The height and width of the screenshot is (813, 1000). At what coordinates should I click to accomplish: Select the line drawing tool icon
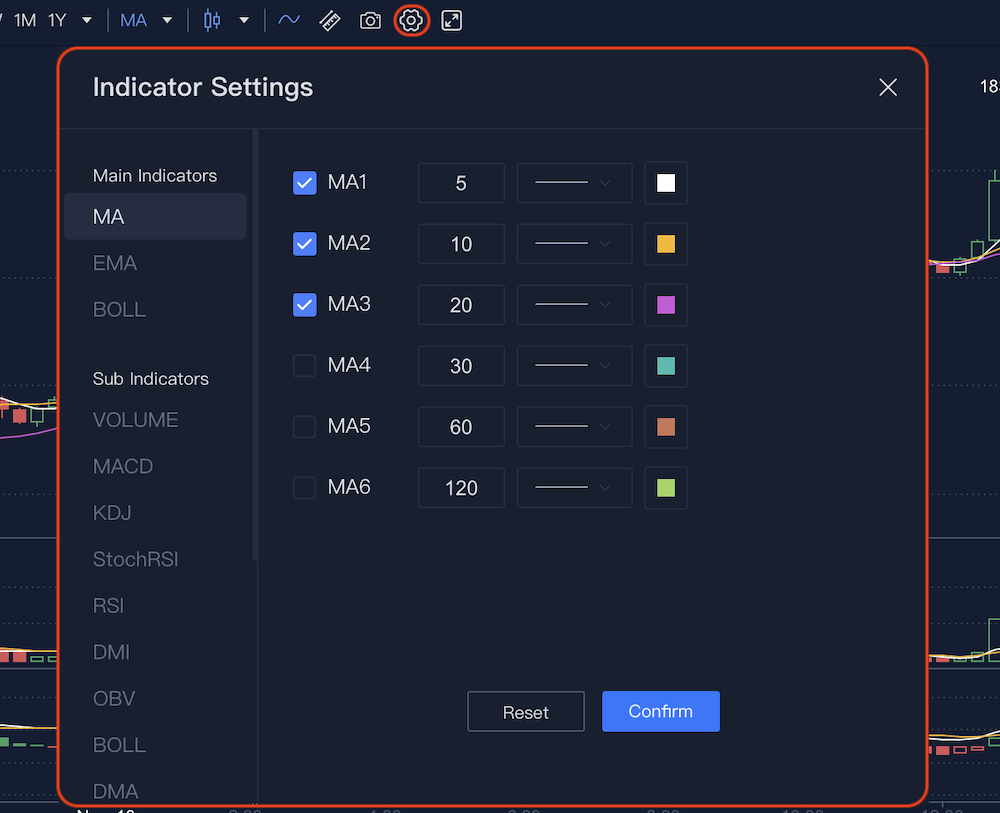tap(289, 20)
